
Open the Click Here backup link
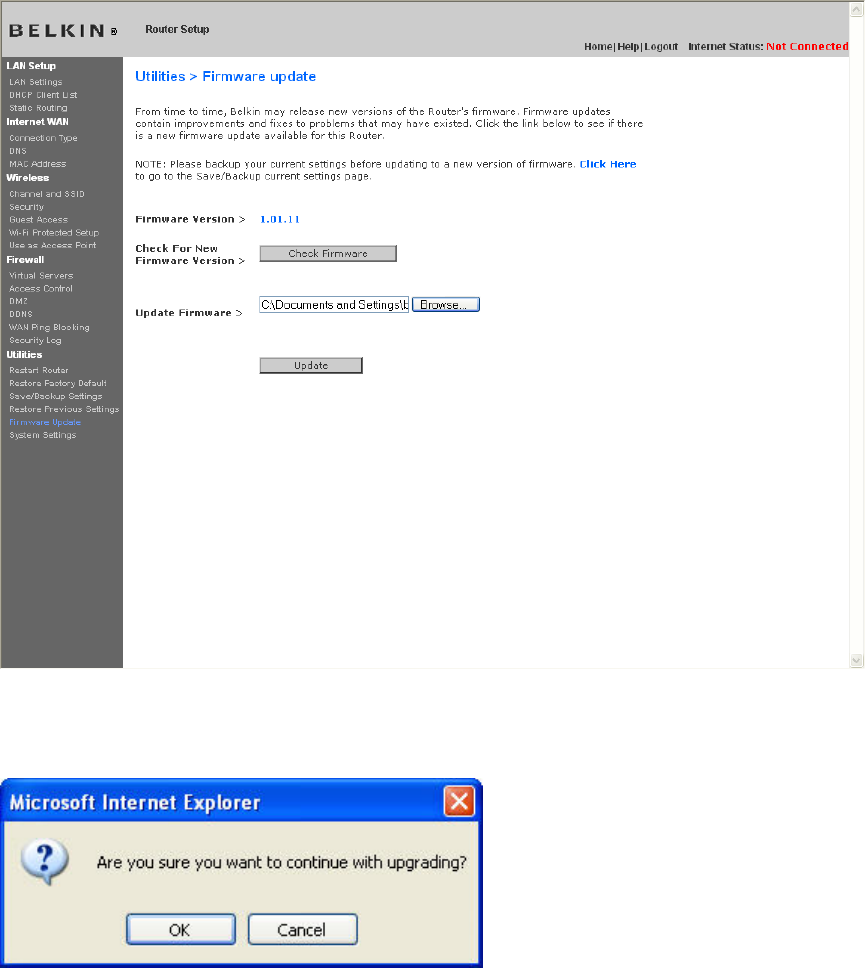point(608,164)
